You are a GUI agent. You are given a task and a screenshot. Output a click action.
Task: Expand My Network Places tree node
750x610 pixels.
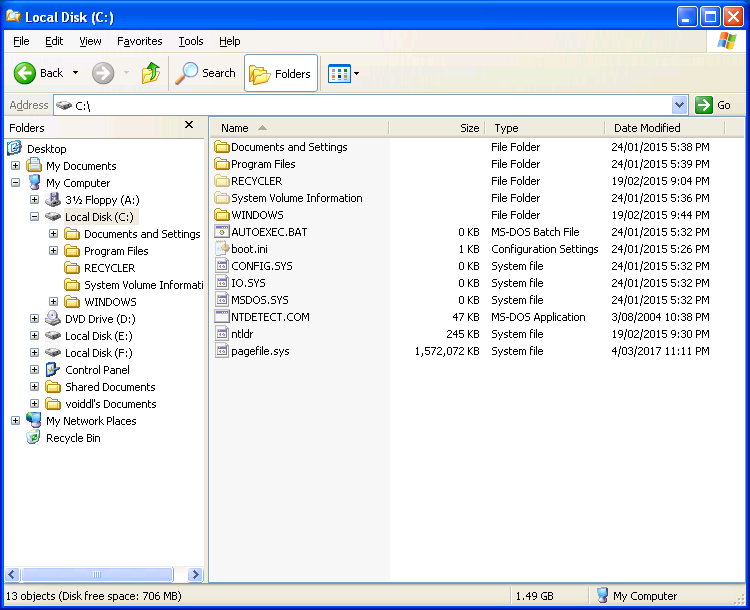(x=15, y=421)
